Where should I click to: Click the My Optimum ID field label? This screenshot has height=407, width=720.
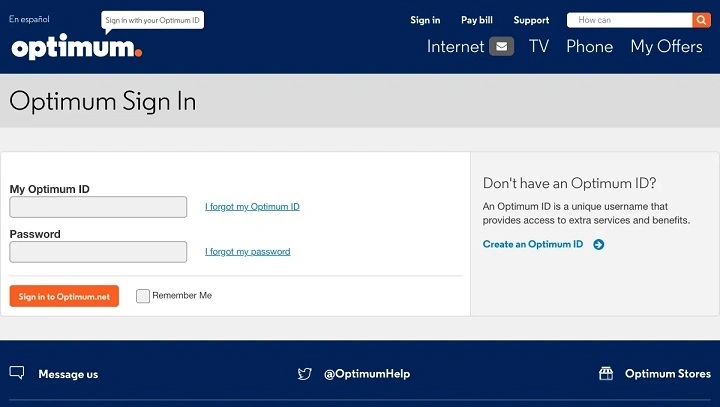click(x=50, y=189)
